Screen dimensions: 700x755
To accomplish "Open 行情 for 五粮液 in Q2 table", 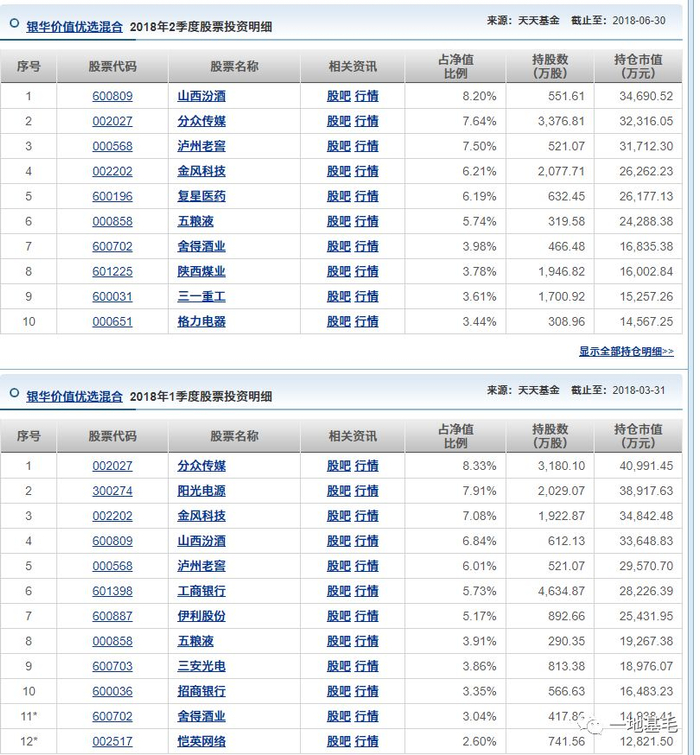I will [x=366, y=221].
